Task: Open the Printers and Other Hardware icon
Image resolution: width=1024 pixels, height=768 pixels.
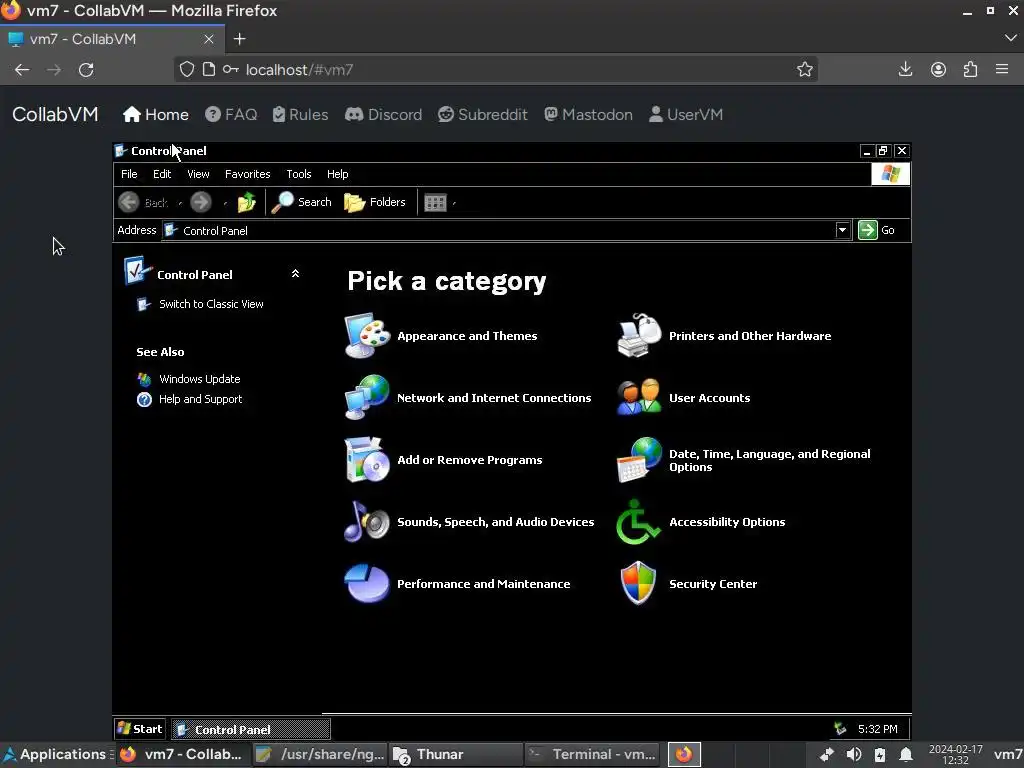Action: point(639,336)
